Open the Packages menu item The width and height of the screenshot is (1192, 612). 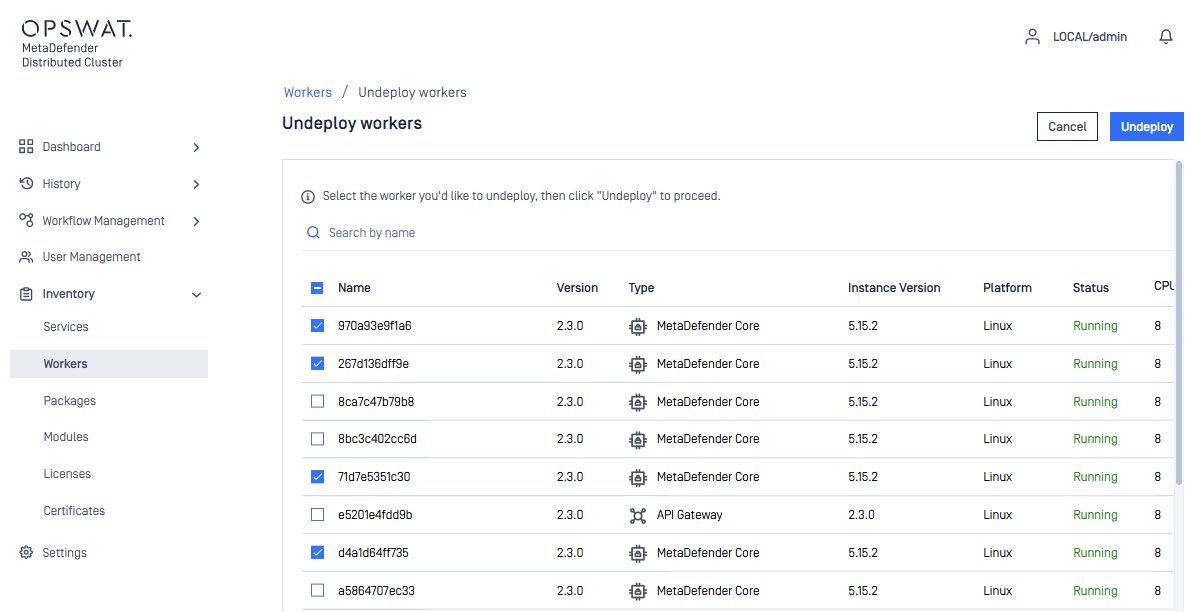pos(70,401)
